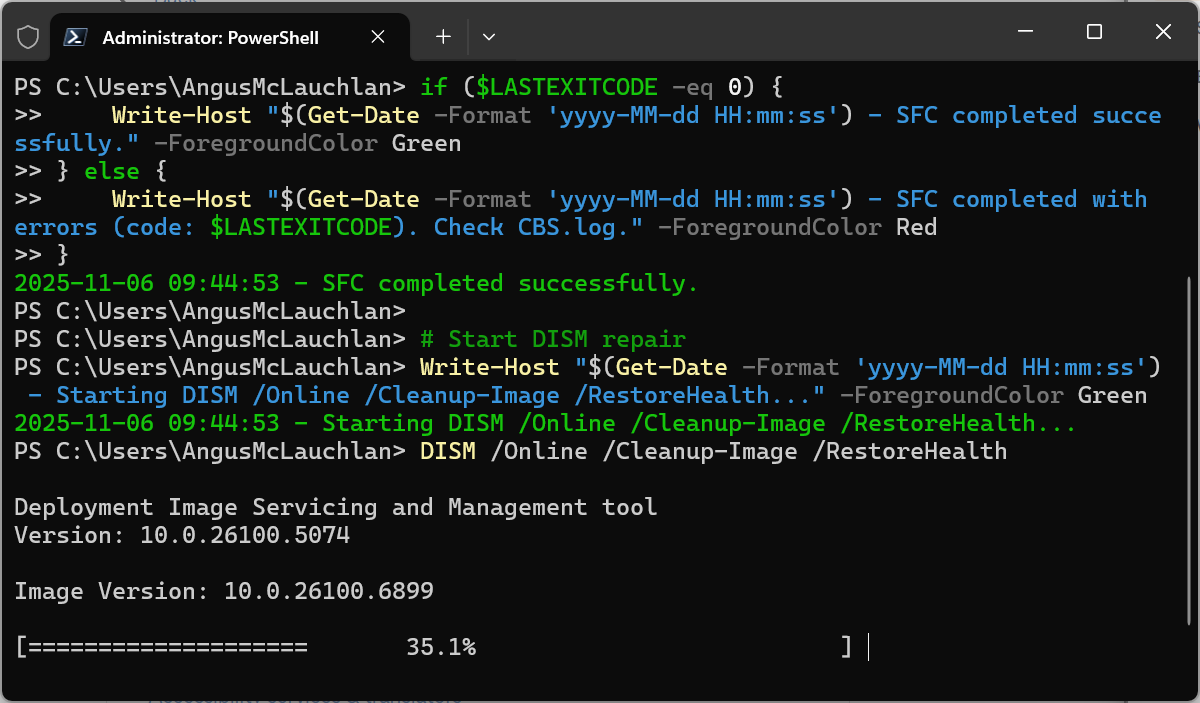Click the administrator shield icon
This screenshot has height=703, width=1200.
(x=28, y=37)
